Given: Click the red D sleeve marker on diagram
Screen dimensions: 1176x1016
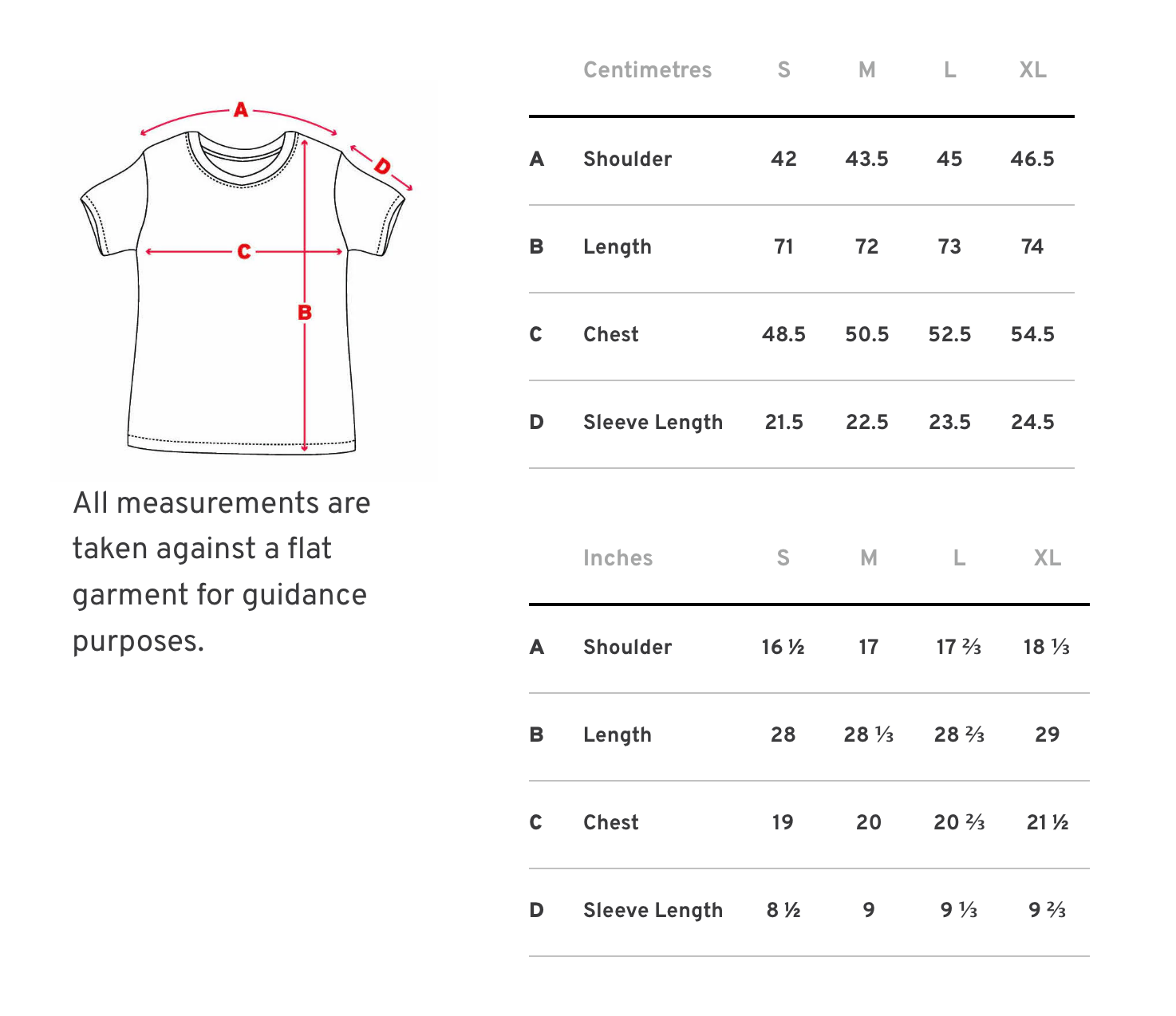Looking at the screenshot, I should [x=382, y=166].
